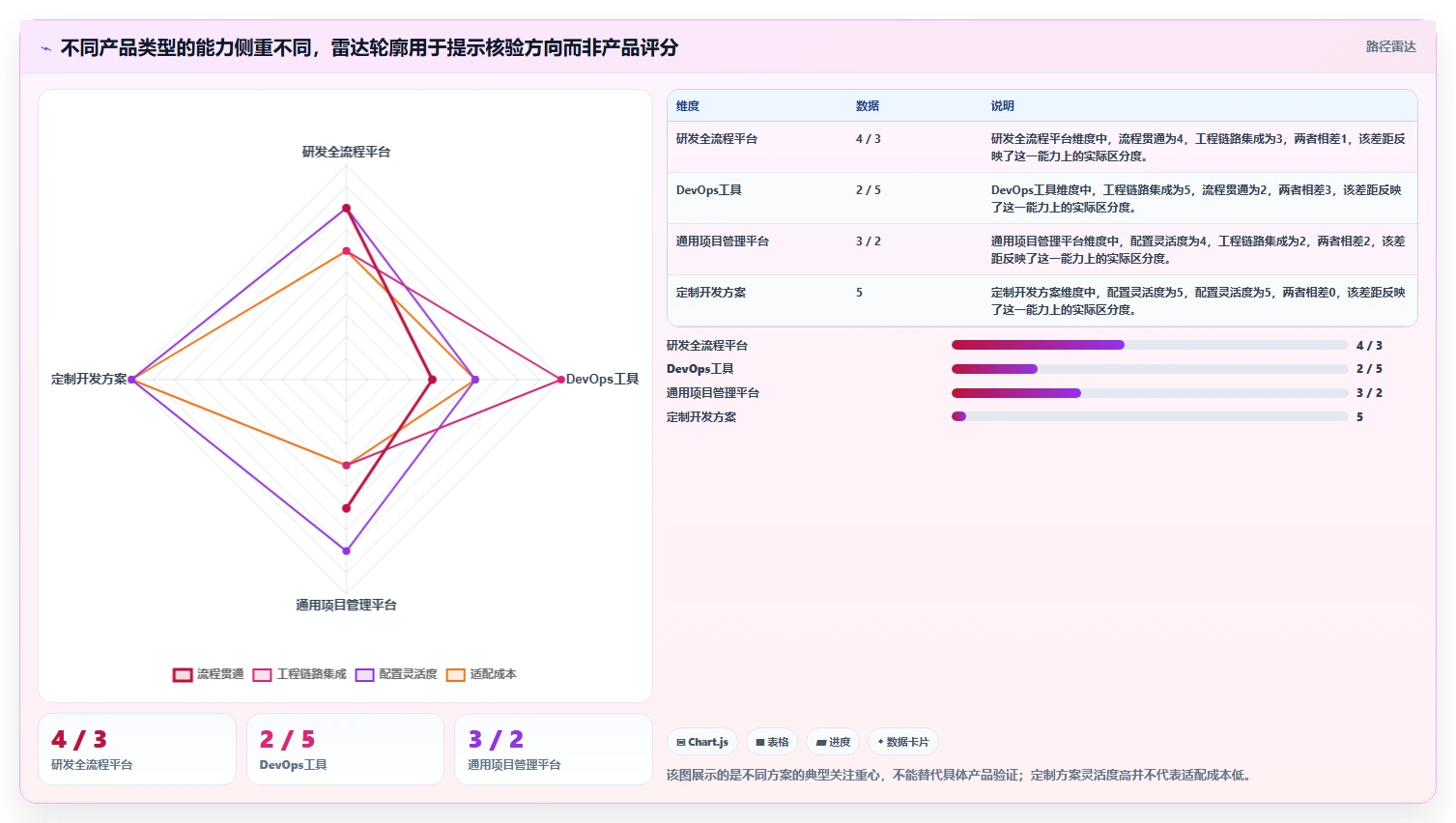Click the footnote text under the chips
Image resolution: width=1456 pixels, height=823 pixels.
click(x=960, y=775)
